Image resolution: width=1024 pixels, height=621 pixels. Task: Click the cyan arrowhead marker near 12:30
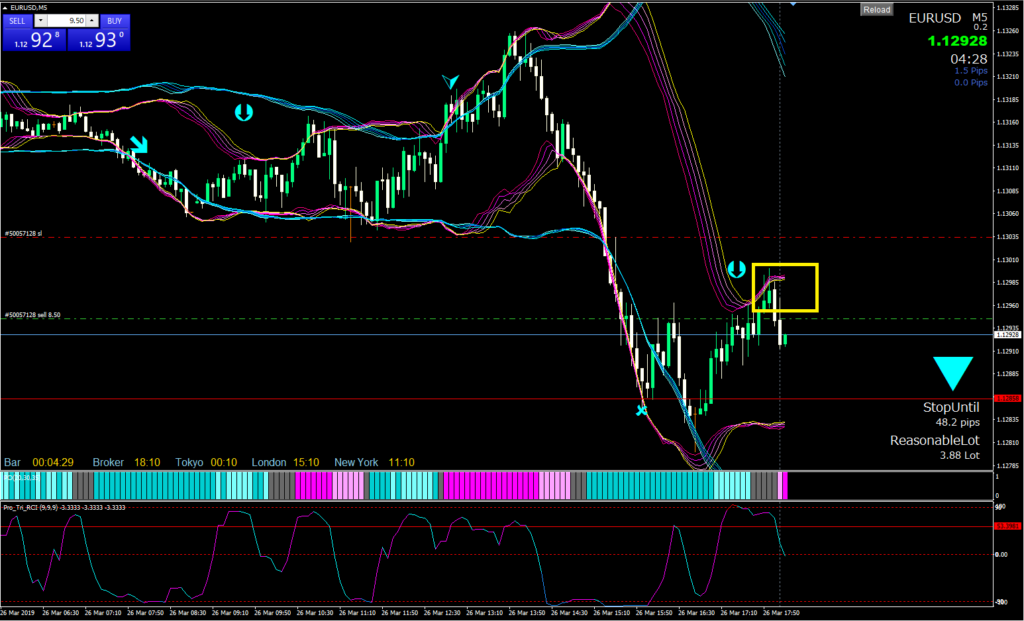coord(452,82)
